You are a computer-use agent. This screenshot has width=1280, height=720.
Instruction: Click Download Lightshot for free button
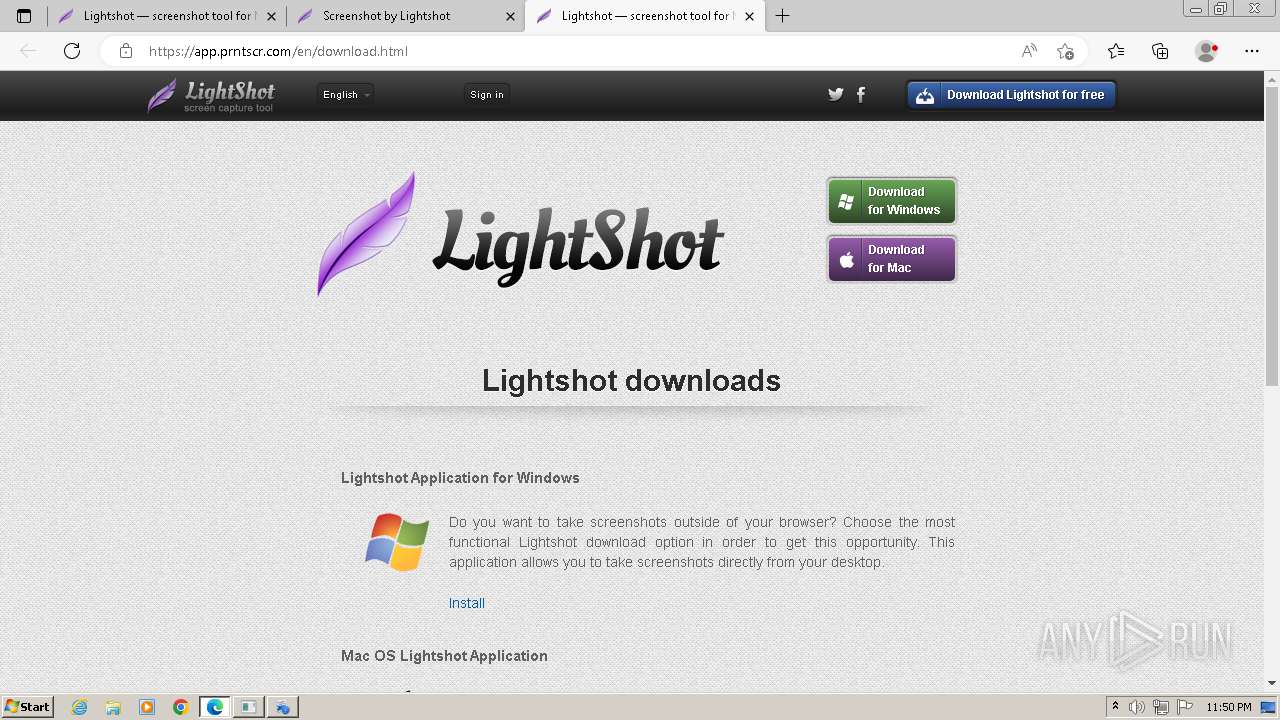[1011, 95]
